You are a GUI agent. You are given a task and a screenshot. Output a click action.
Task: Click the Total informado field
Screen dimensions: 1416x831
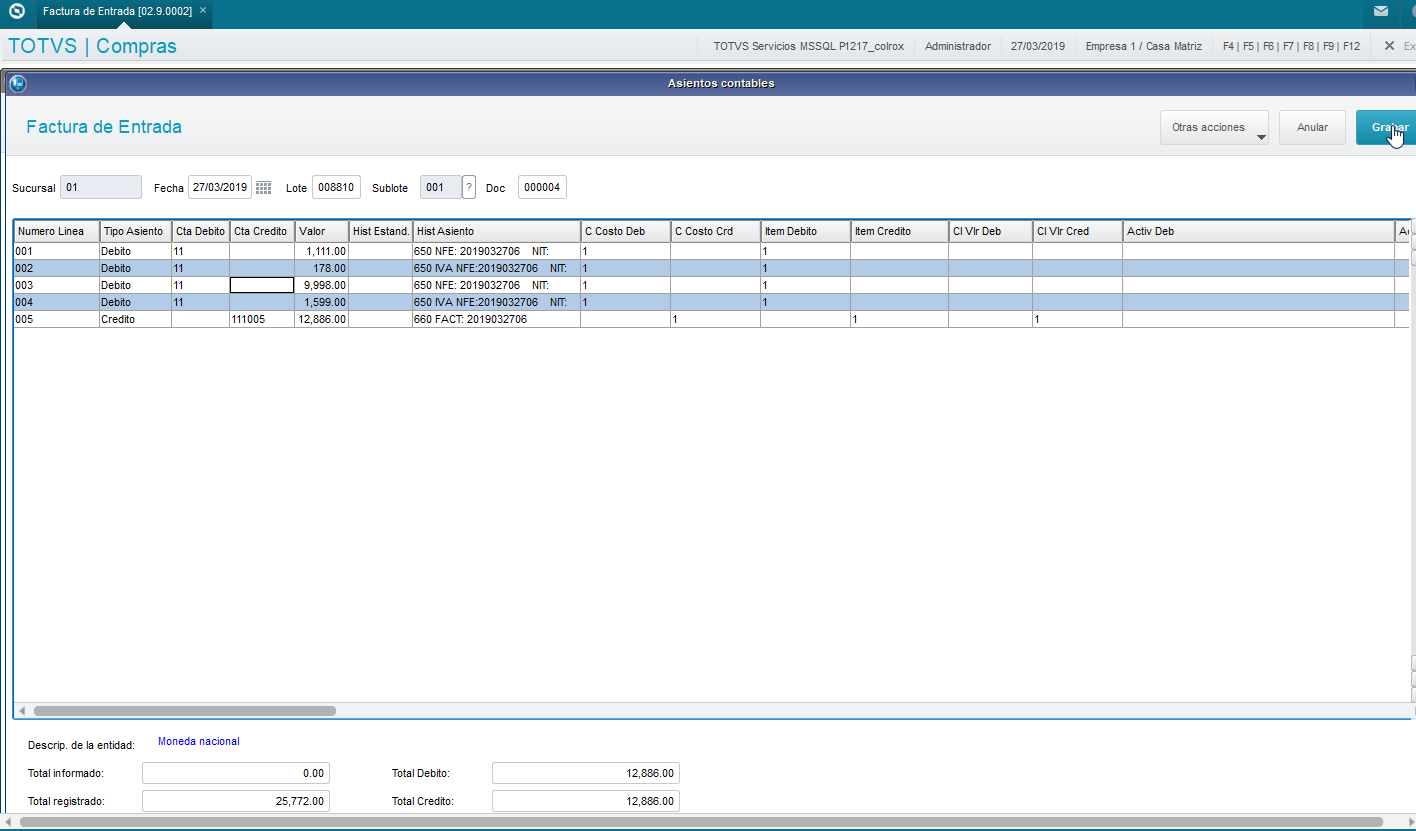236,773
